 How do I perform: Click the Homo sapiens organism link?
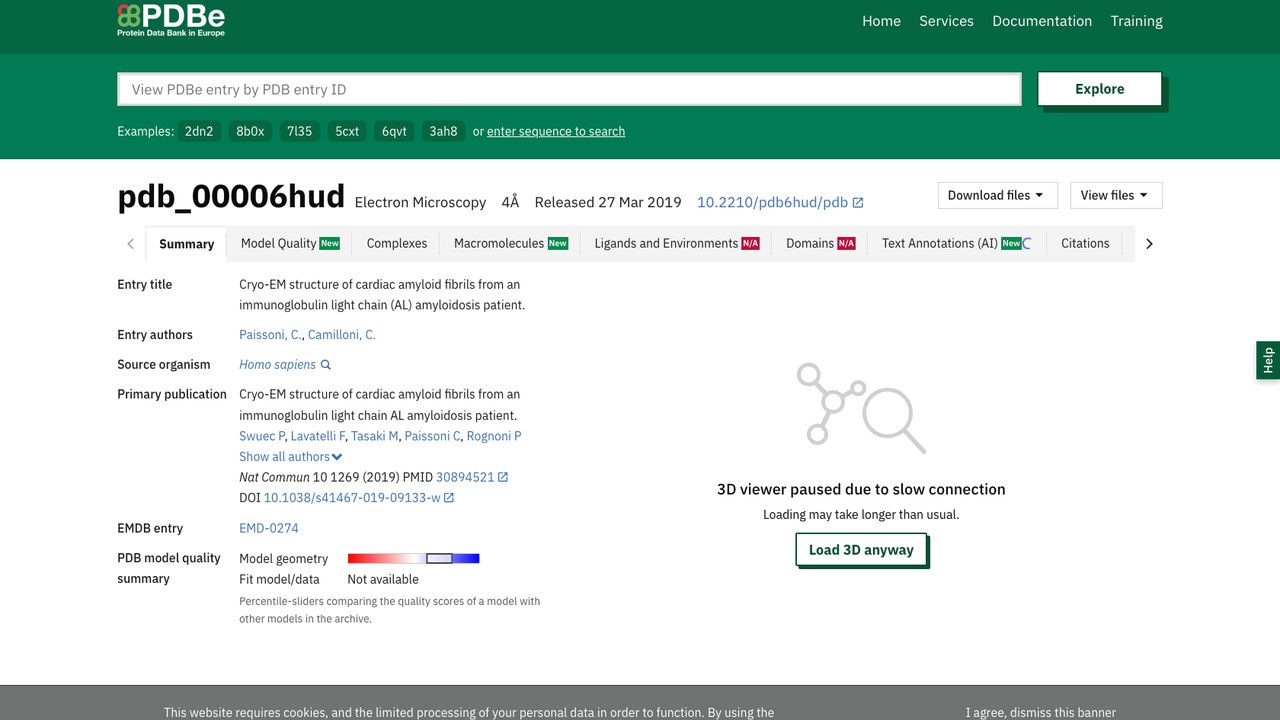(x=277, y=365)
